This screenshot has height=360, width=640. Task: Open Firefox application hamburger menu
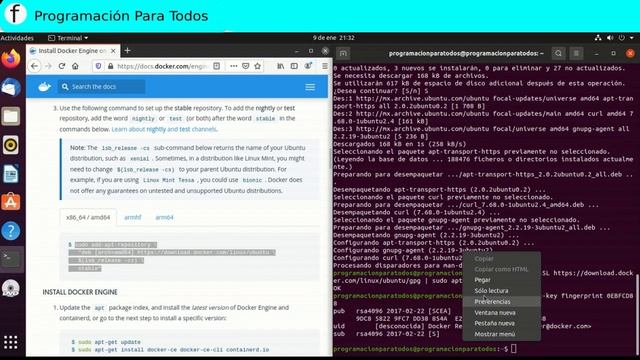[324, 66]
